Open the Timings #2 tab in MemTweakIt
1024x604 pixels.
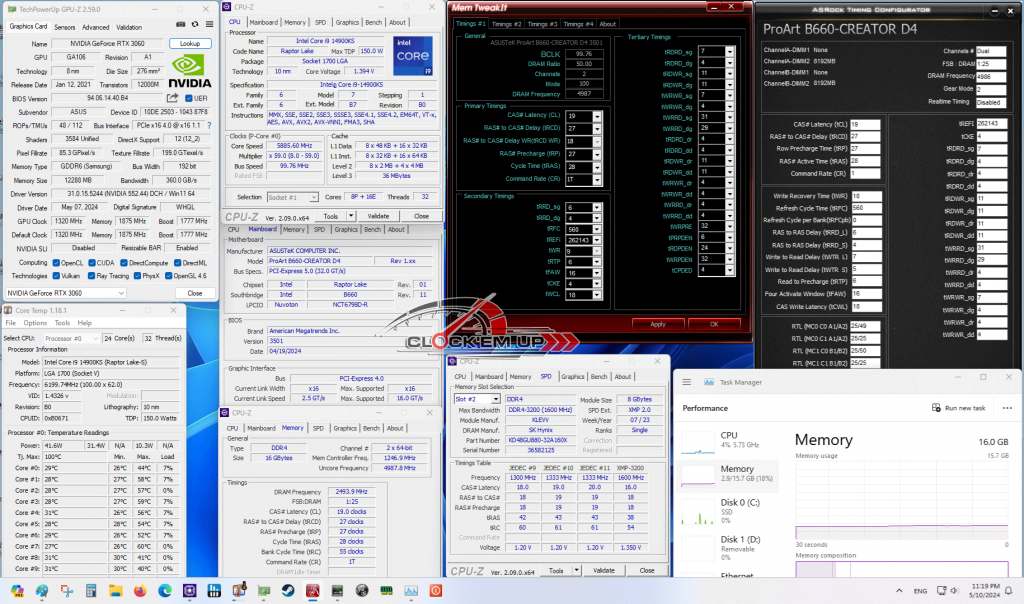[x=506, y=24]
